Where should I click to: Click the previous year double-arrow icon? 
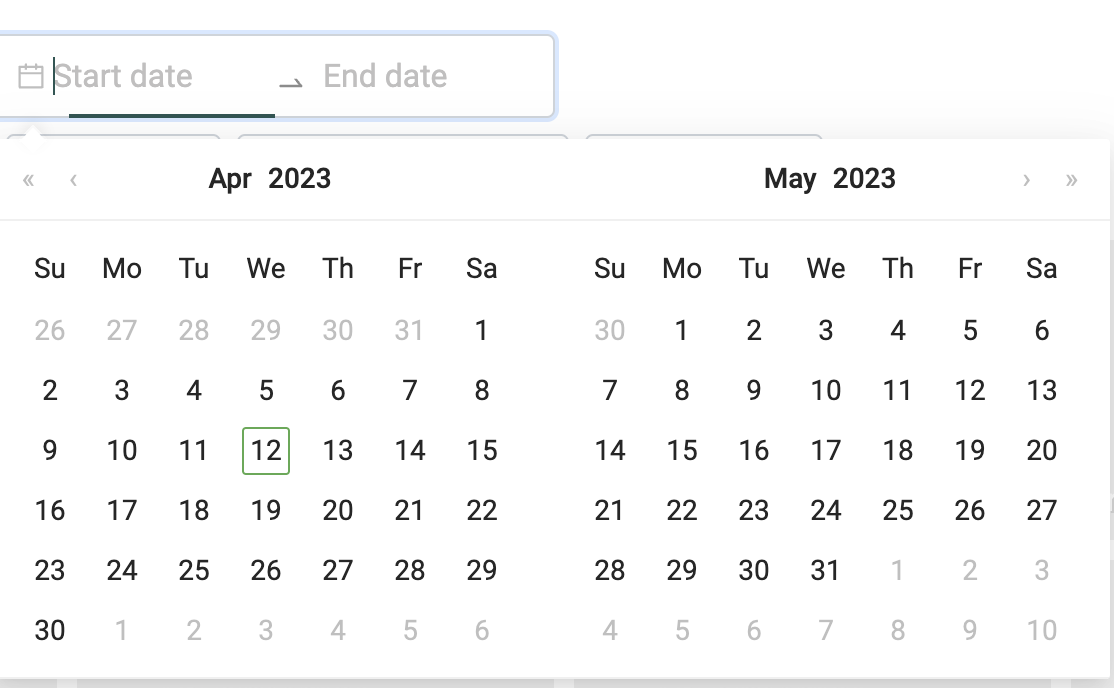click(28, 180)
